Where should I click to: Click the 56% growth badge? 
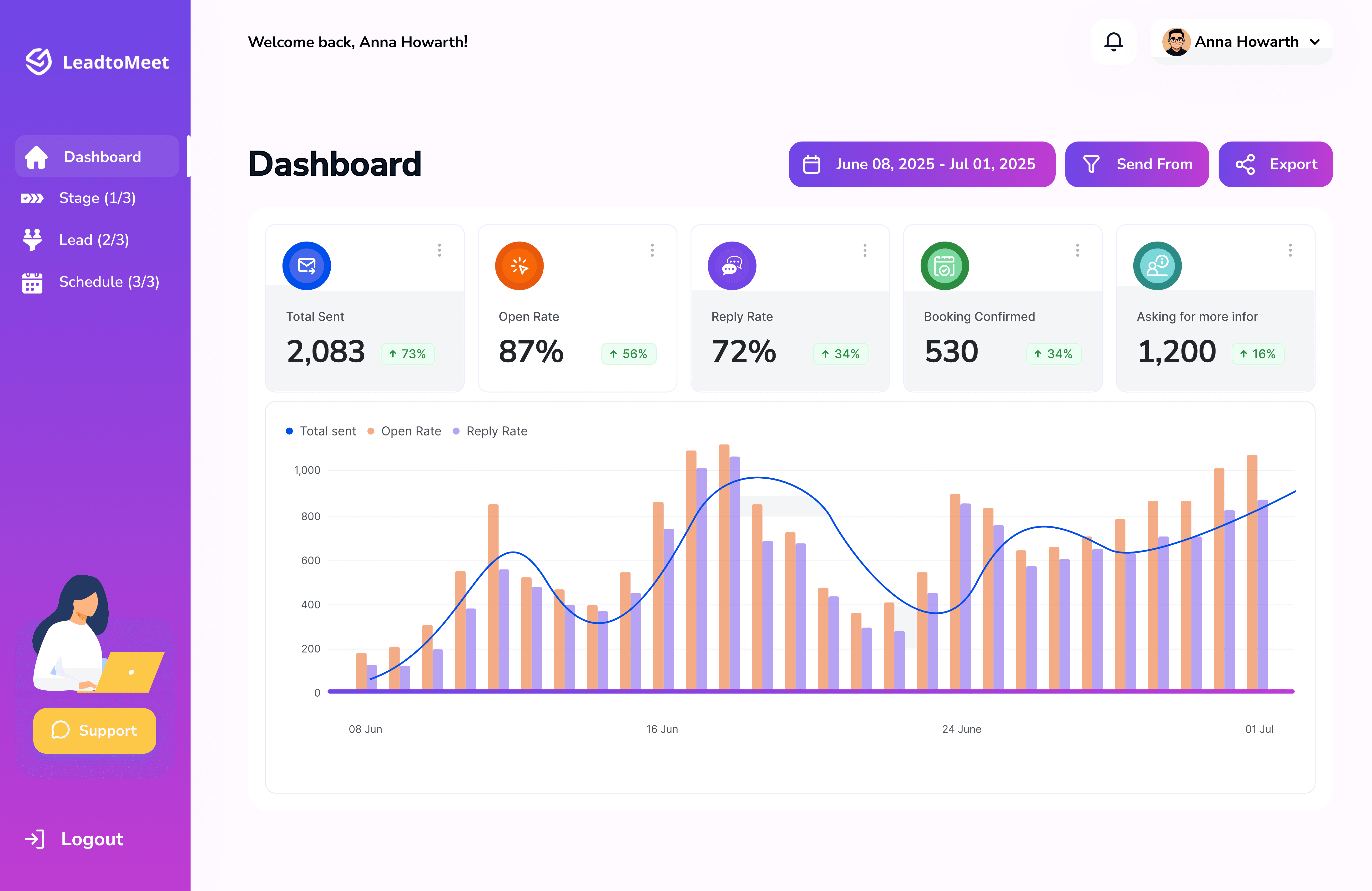[x=629, y=354]
